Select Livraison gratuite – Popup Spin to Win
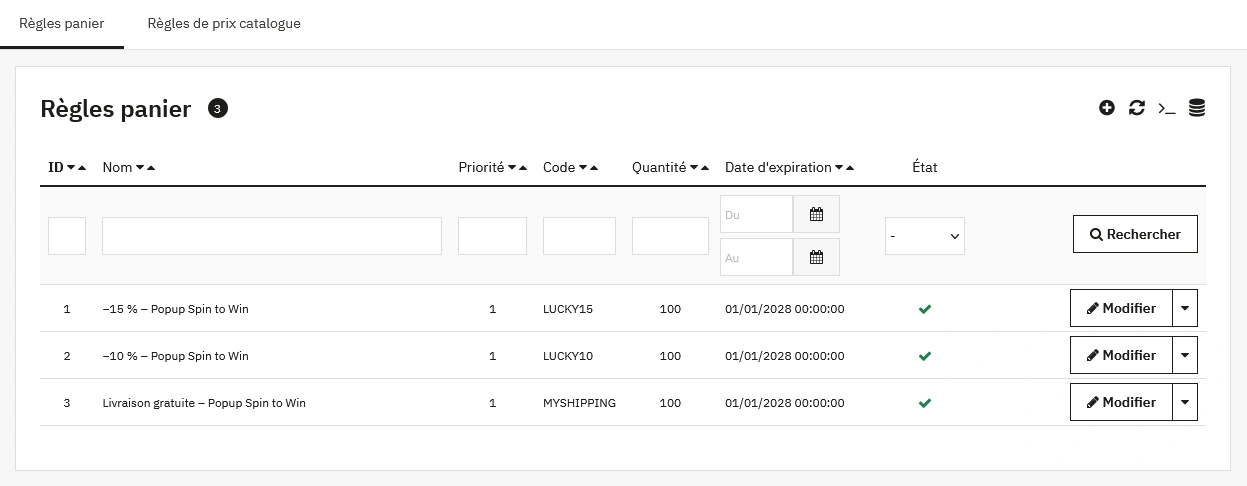Image resolution: width=1247 pixels, height=486 pixels. point(204,403)
